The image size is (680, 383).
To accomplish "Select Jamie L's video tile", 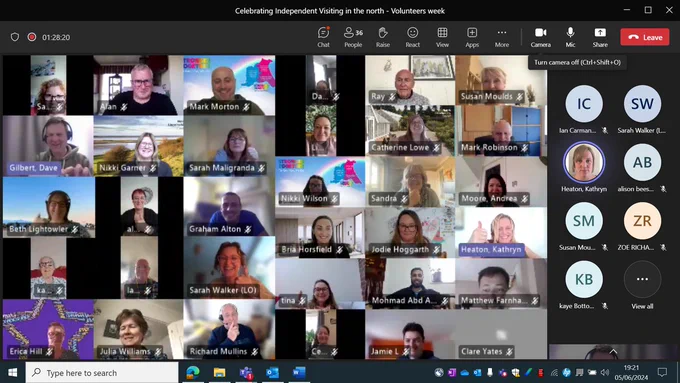I will click(x=410, y=334).
